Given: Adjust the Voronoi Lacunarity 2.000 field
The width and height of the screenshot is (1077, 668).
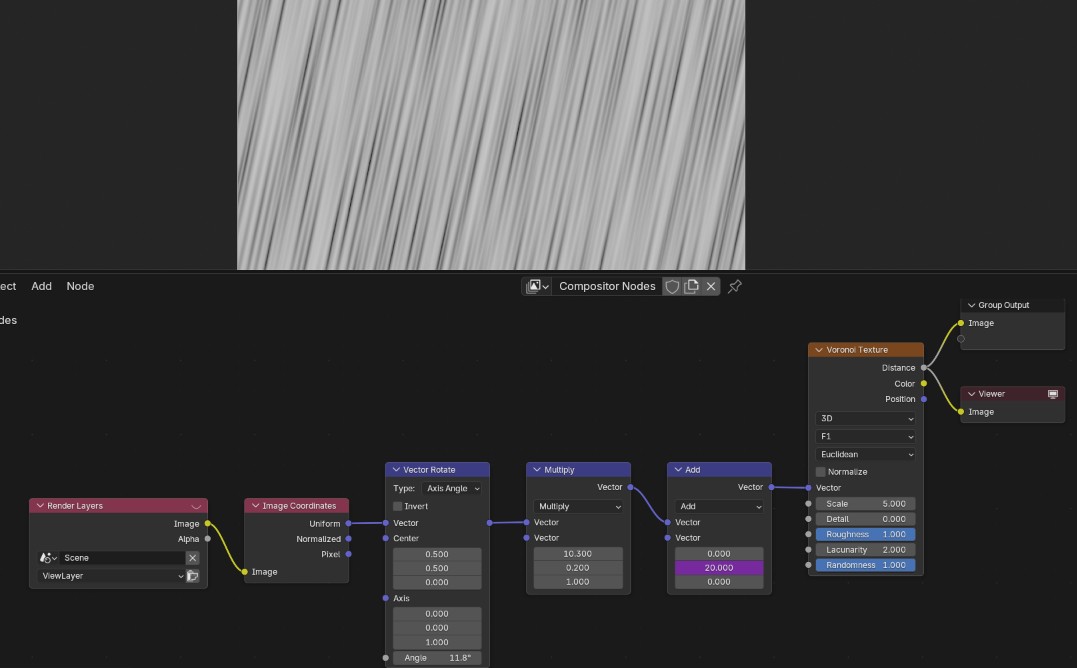Looking at the screenshot, I should point(865,550).
